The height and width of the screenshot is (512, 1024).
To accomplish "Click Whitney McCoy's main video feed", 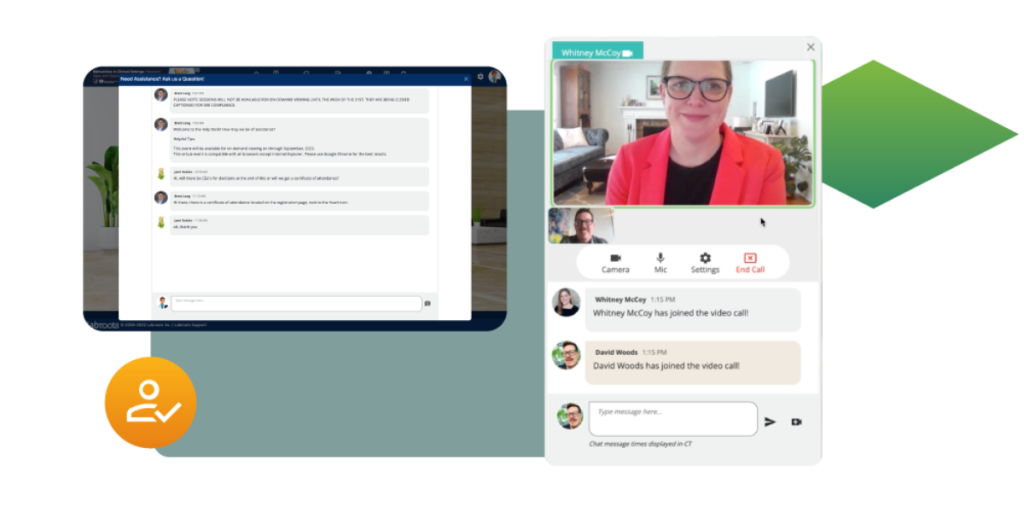I will [x=683, y=133].
